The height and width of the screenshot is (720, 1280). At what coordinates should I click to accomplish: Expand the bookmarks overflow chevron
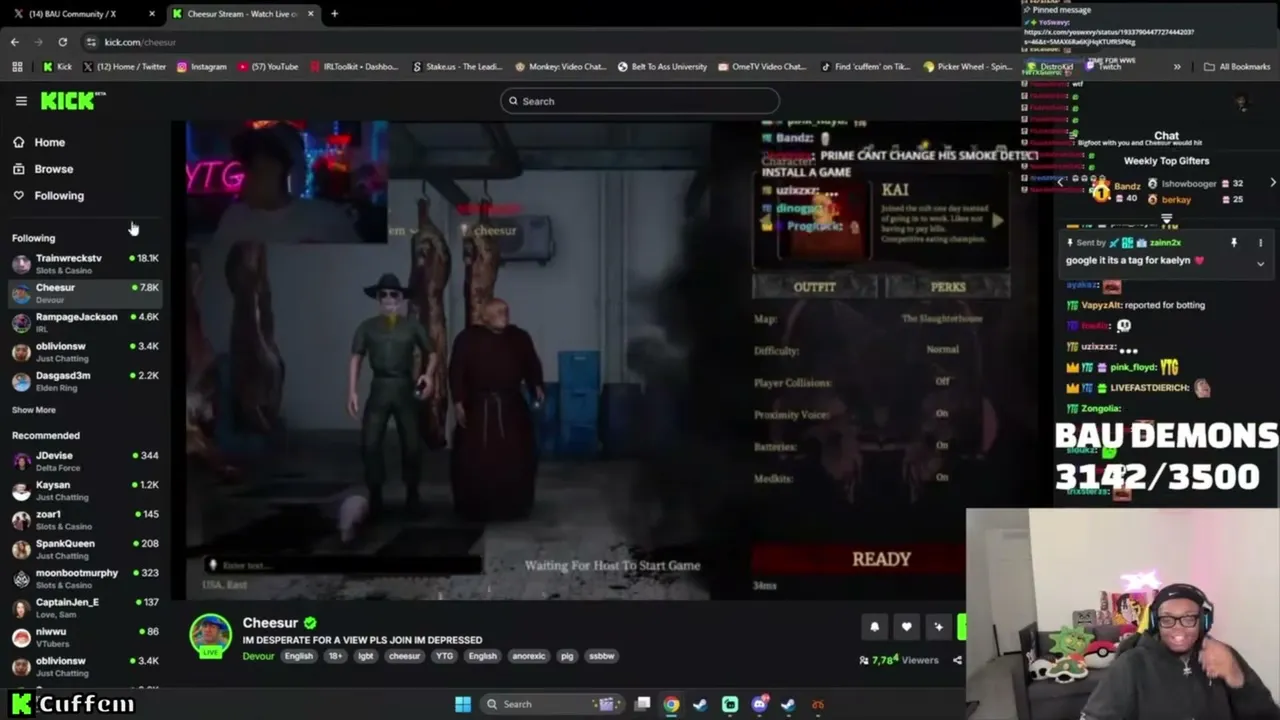1177,67
